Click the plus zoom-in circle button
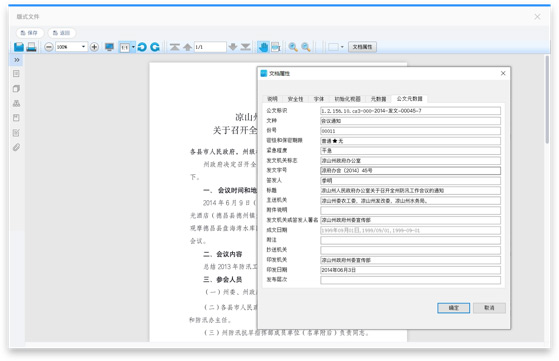Image resolution: width=559 pixels, height=361 pixels. [94, 47]
